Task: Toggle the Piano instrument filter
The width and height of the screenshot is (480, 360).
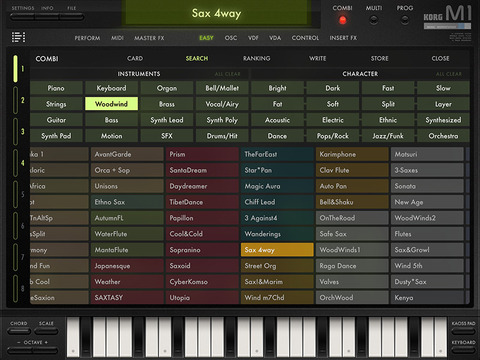Action: (56, 88)
